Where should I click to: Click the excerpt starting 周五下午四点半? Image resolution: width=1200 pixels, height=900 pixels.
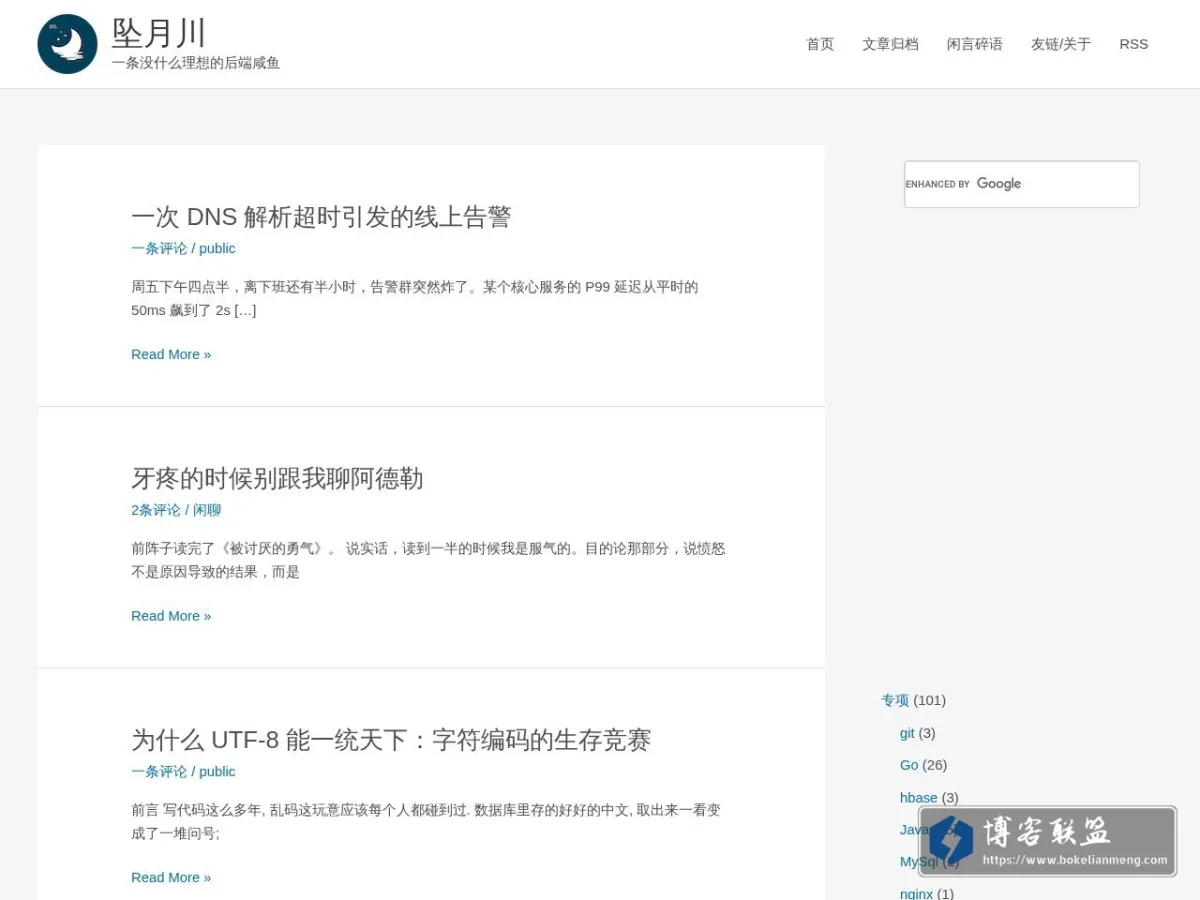pos(415,298)
